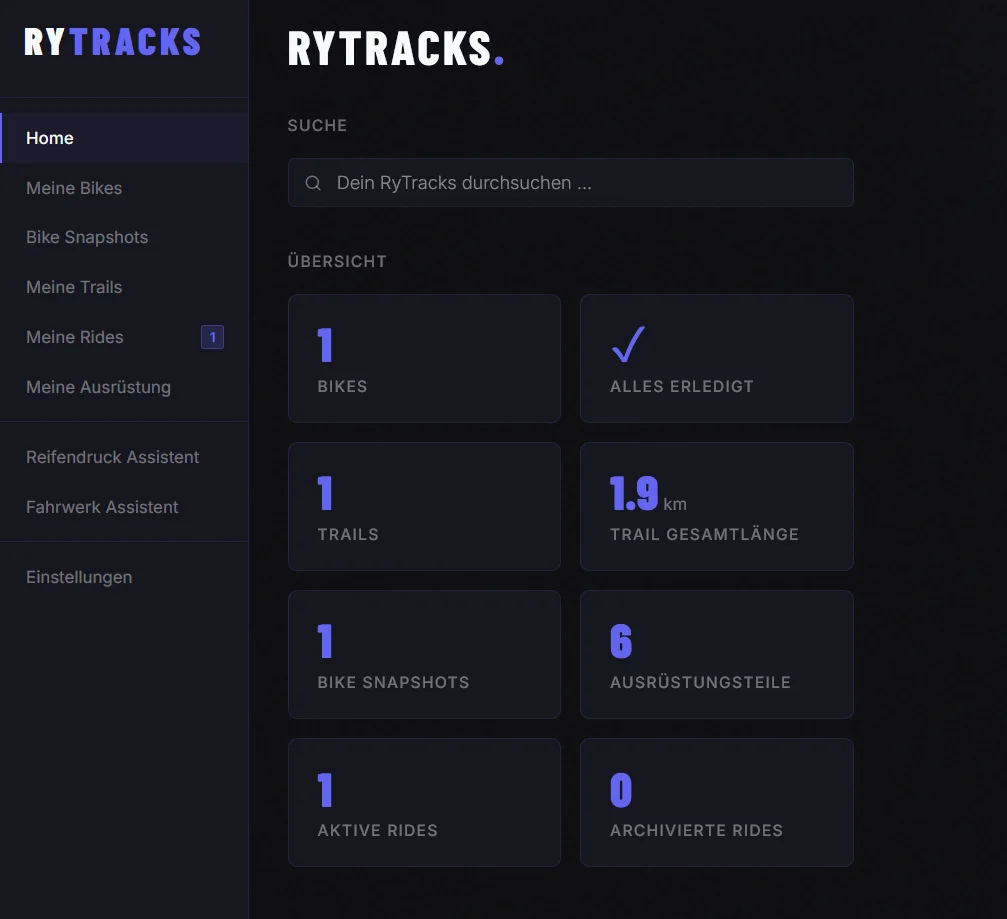Screen dimensions: 1007x919
Task: Open Meine Rides page
Action: (x=125, y=337)
